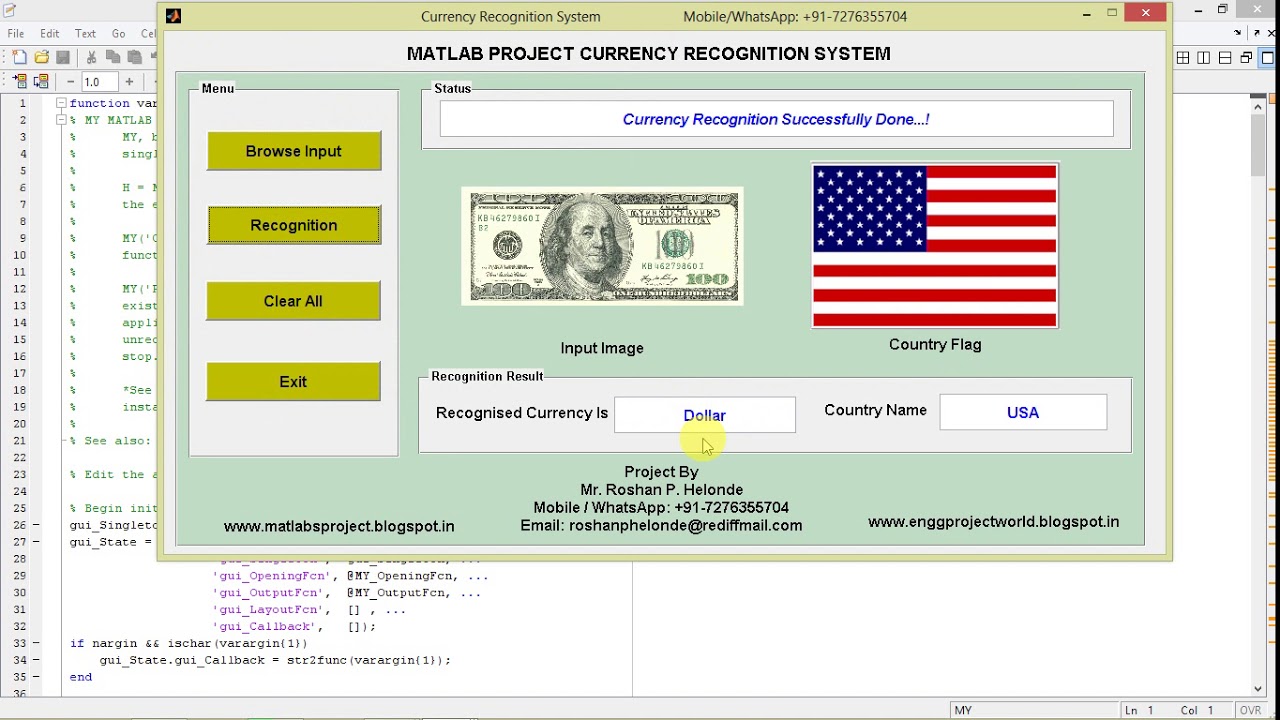Open the File menu in MATLAB editor
1280x720 pixels.
[16, 33]
